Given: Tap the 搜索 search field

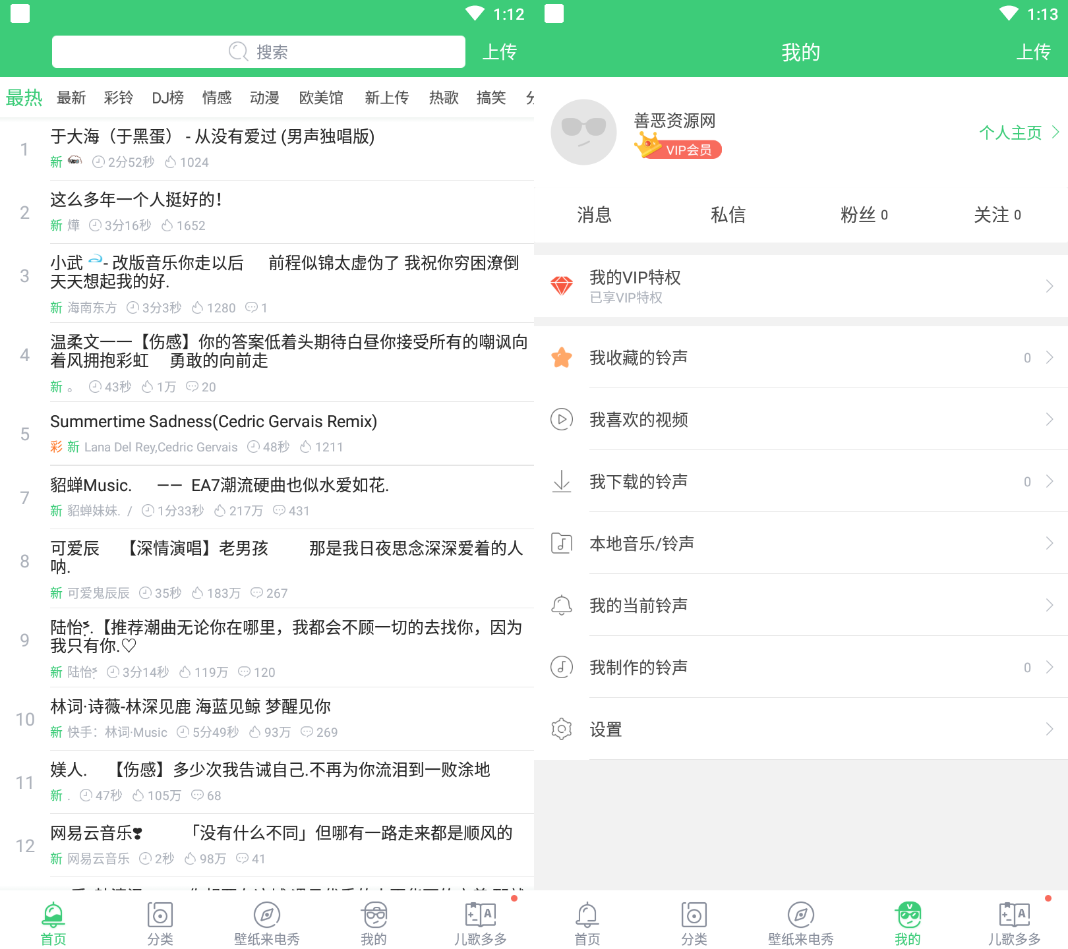Looking at the screenshot, I should [258, 52].
